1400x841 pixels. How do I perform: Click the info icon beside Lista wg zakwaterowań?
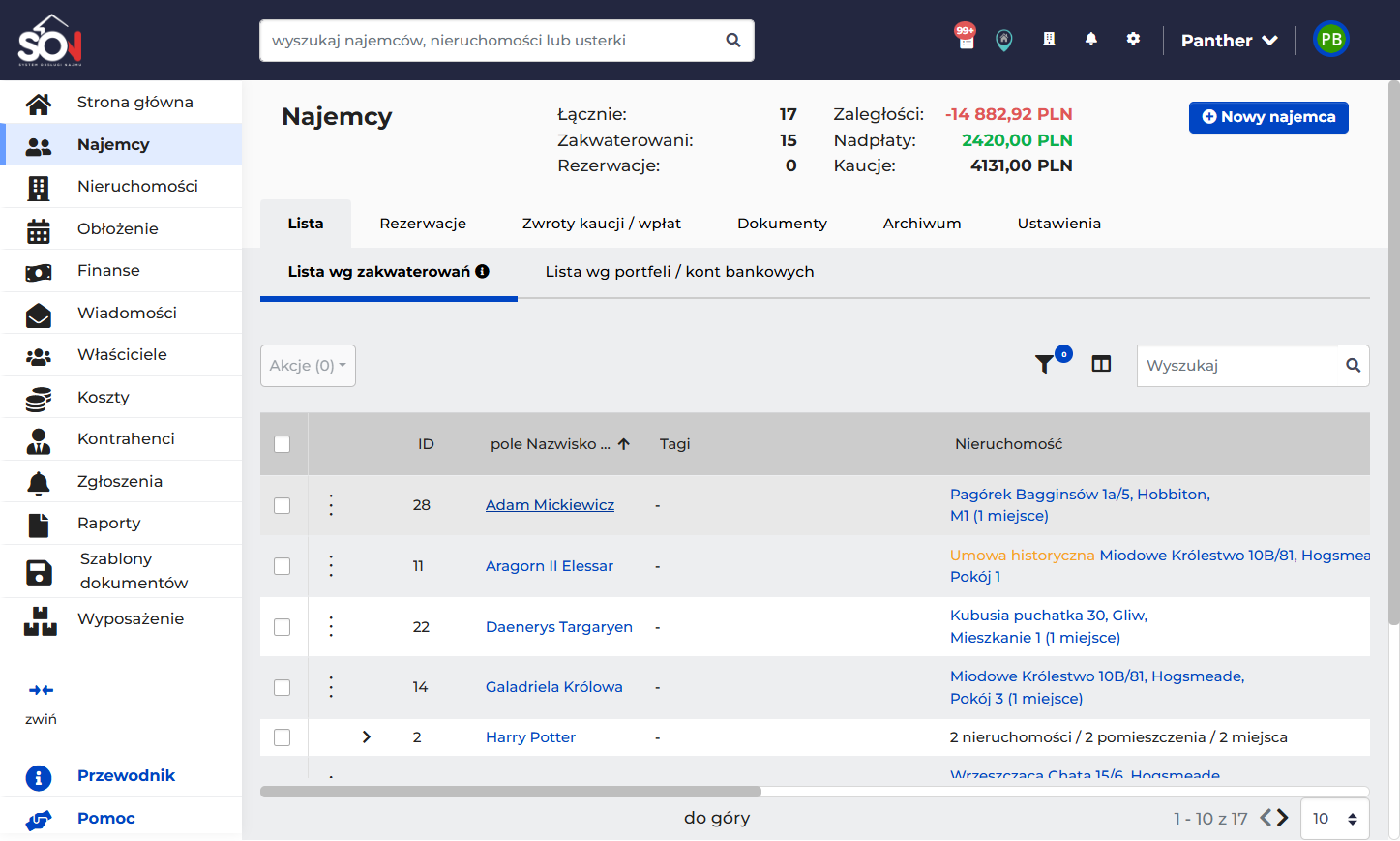click(482, 272)
